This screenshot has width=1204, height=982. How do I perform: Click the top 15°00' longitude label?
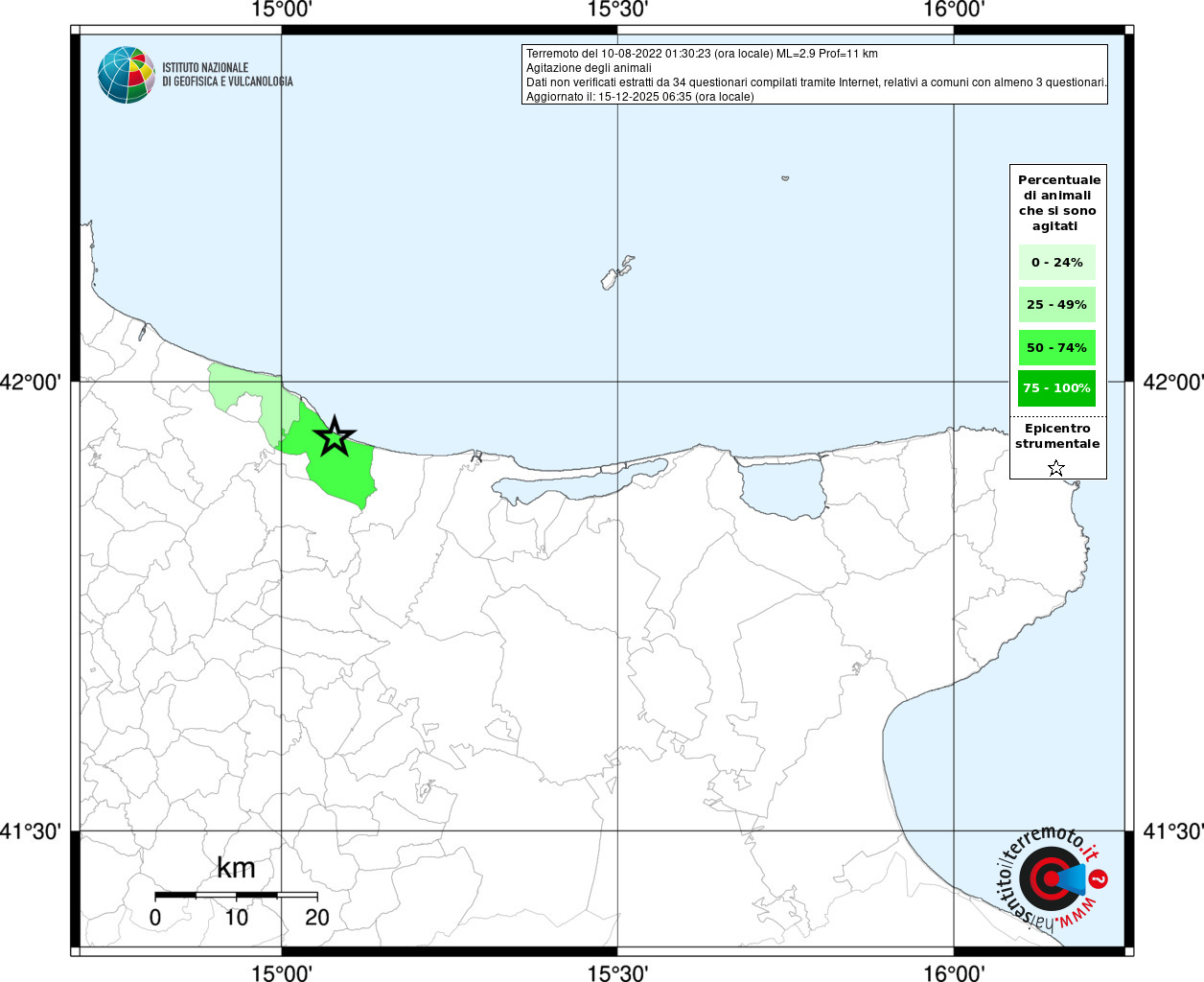click(x=282, y=10)
